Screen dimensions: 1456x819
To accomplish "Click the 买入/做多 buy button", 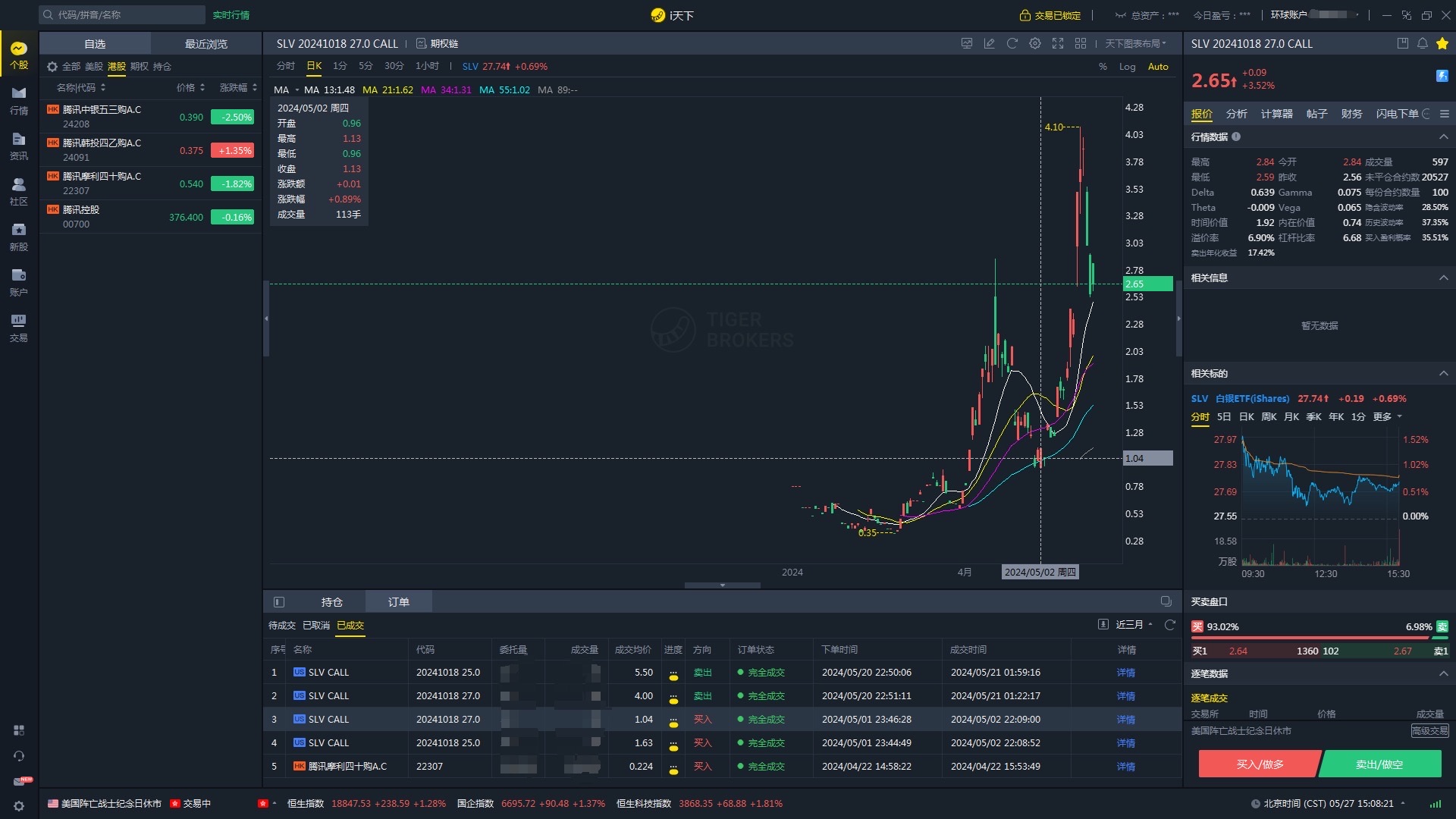I will (x=1260, y=764).
